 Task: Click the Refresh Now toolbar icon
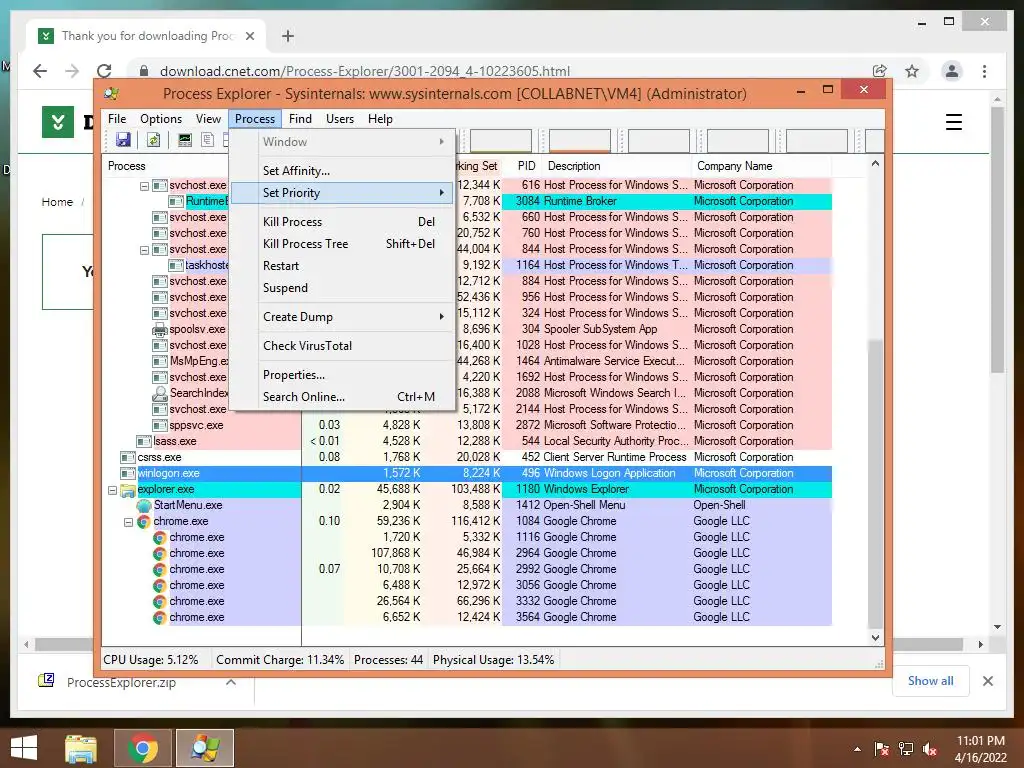153,140
